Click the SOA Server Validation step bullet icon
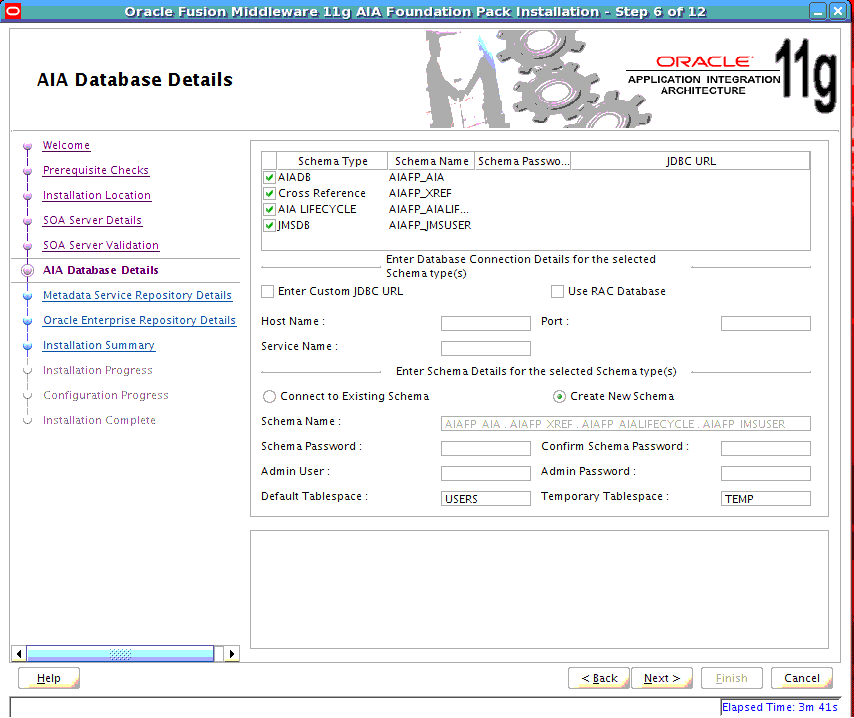The image size is (854, 718). (27, 246)
